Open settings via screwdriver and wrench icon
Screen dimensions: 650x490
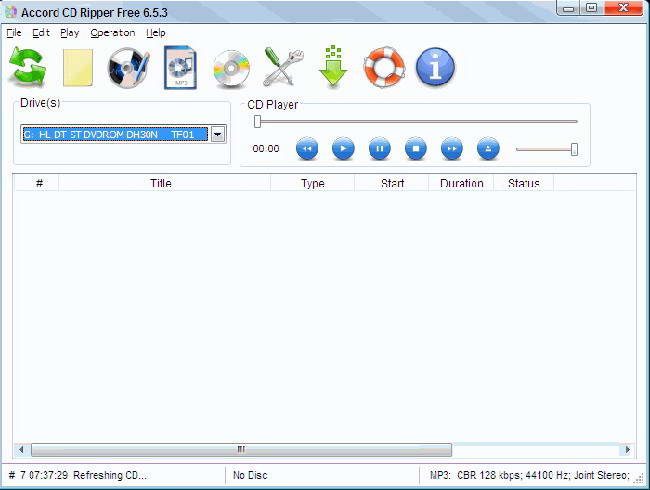(284, 66)
